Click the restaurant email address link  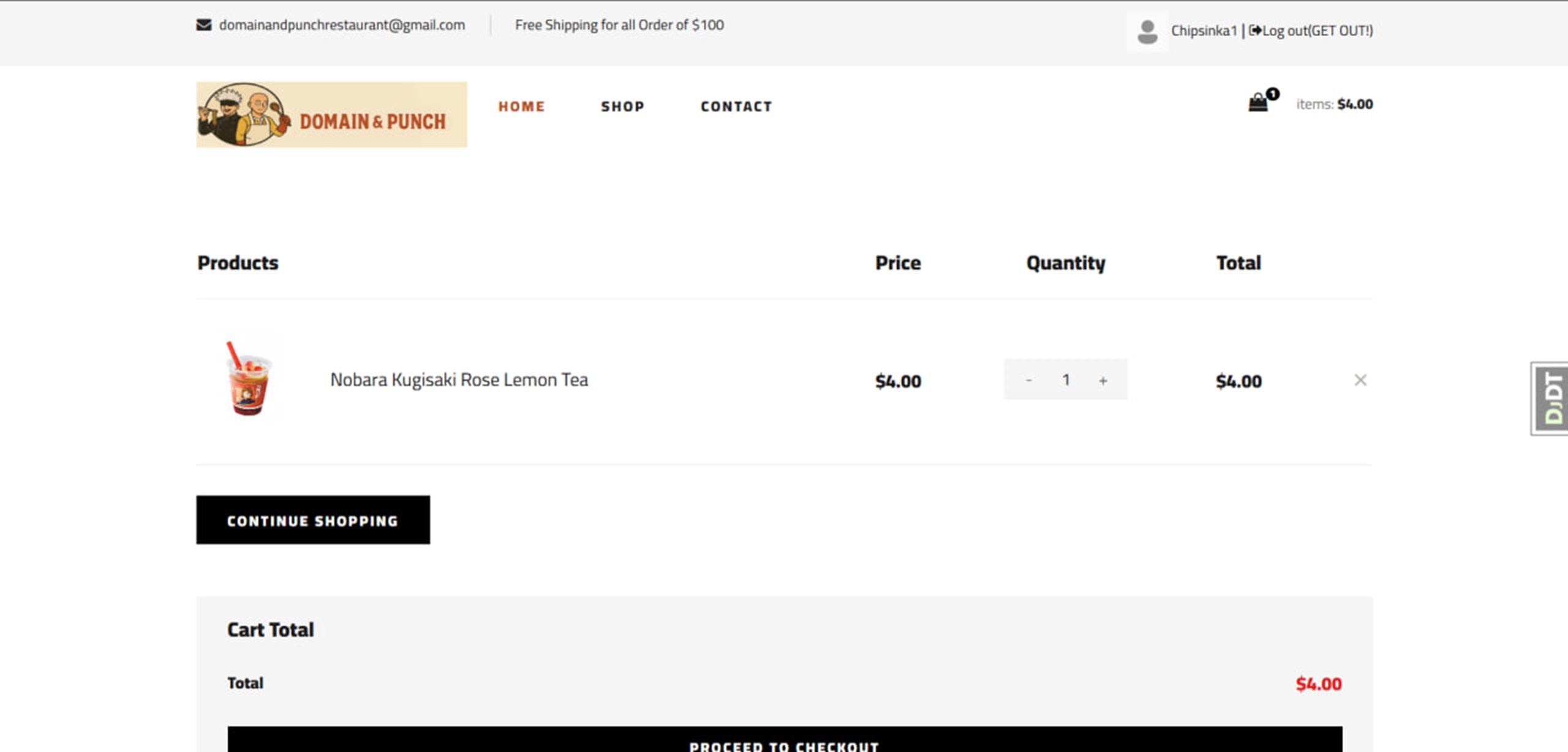tap(342, 25)
